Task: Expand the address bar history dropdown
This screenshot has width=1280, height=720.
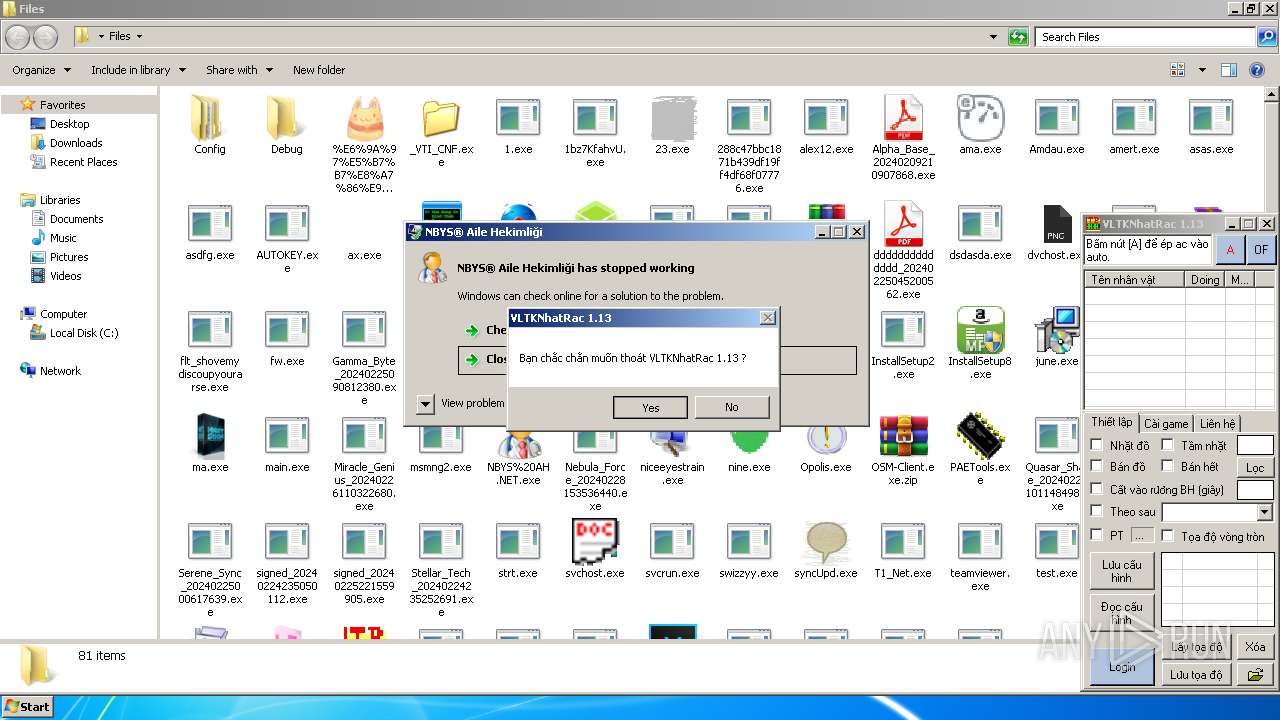Action: tap(993, 37)
